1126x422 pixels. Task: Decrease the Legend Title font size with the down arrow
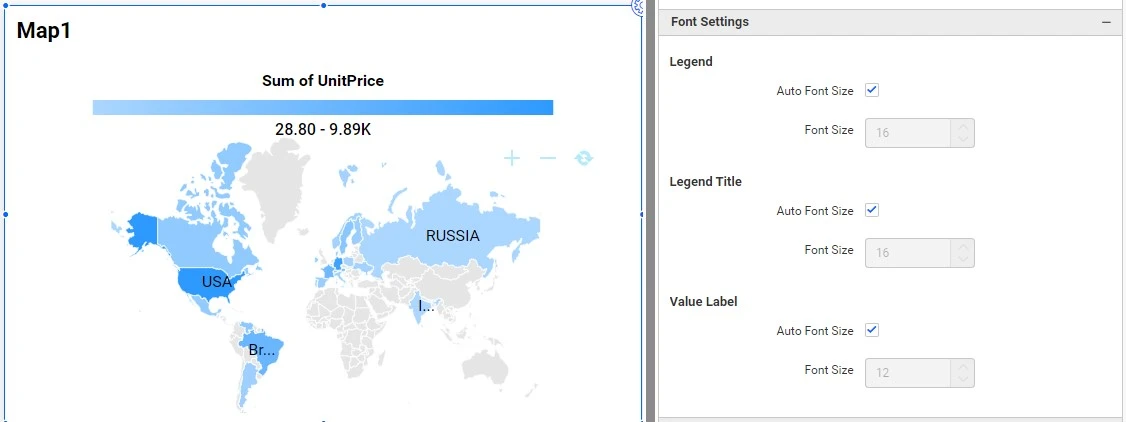click(x=962, y=260)
